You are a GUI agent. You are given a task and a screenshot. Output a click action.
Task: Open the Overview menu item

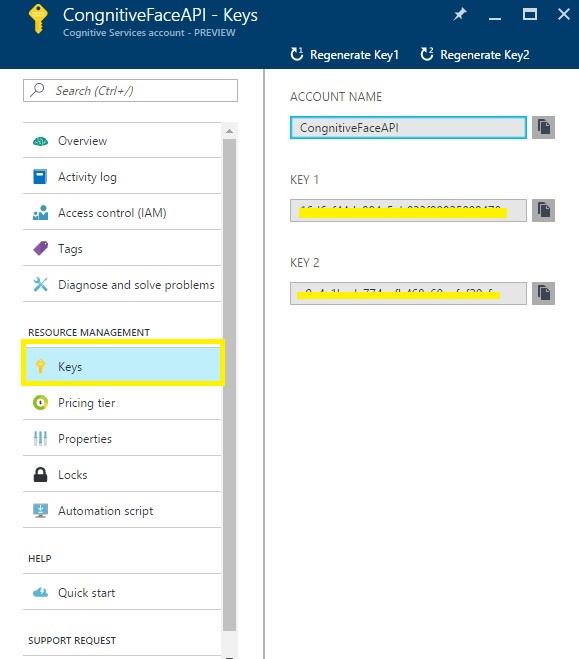click(122, 141)
